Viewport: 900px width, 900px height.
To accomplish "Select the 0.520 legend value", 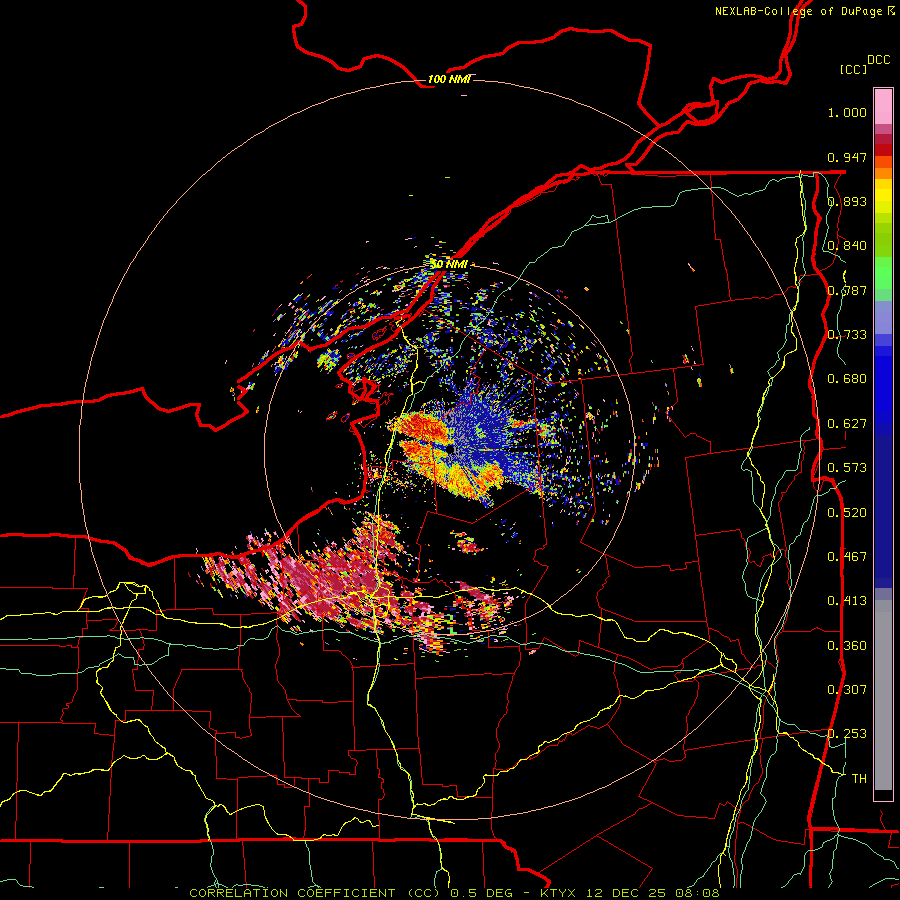I will tap(847, 513).
